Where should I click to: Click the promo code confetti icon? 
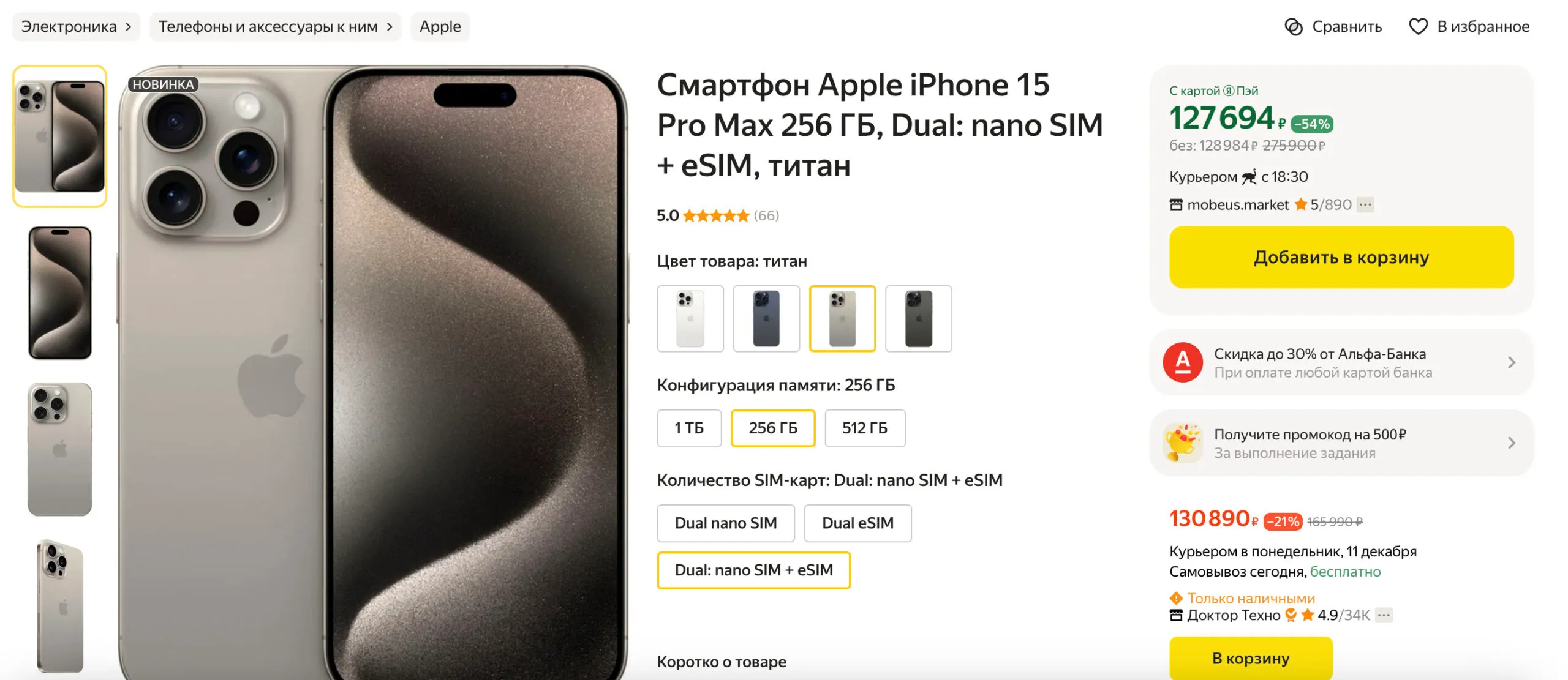click(x=1183, y=443)
